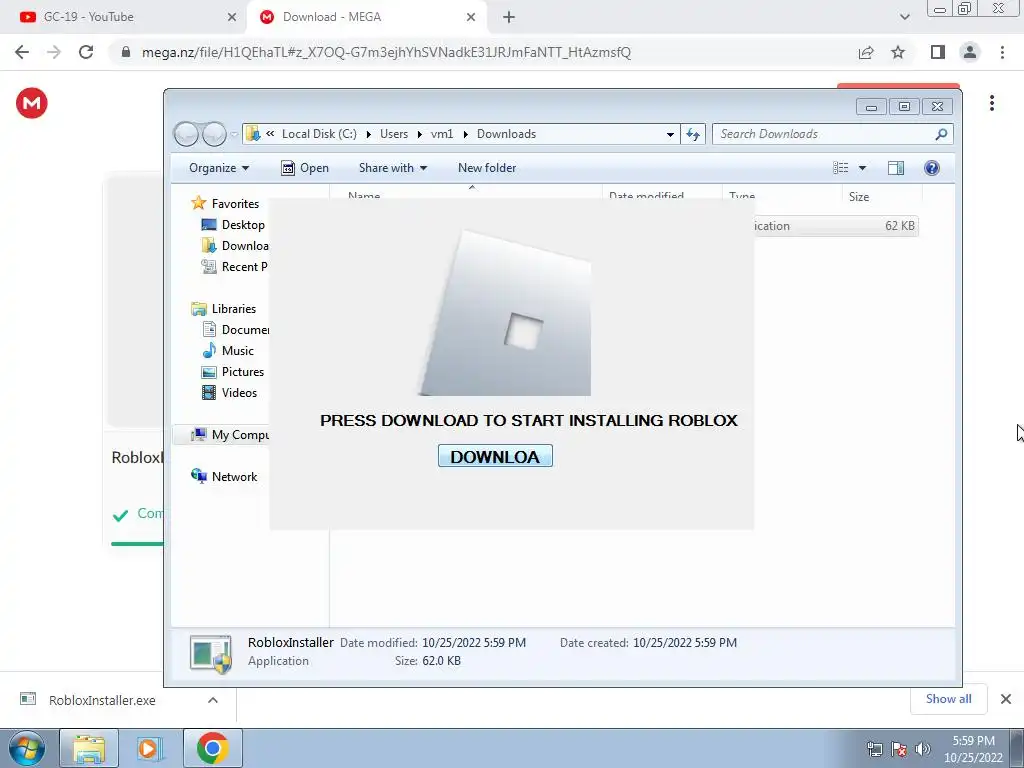Close the Chrome downloads bar
This screenshot has width=1024, height=768.
(x=1006, y=699)
